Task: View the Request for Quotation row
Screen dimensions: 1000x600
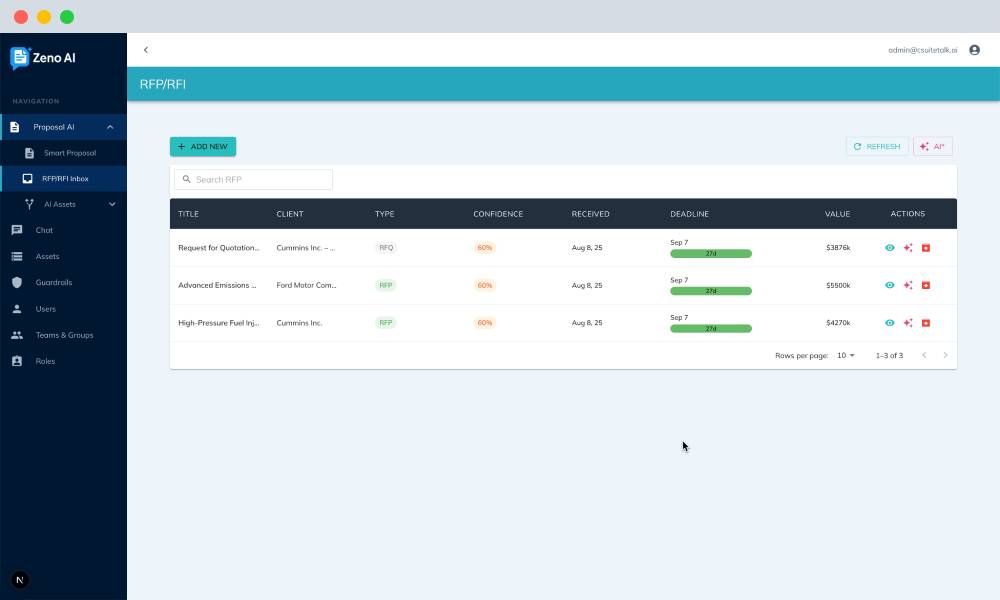Action: (x=890, y=247)
